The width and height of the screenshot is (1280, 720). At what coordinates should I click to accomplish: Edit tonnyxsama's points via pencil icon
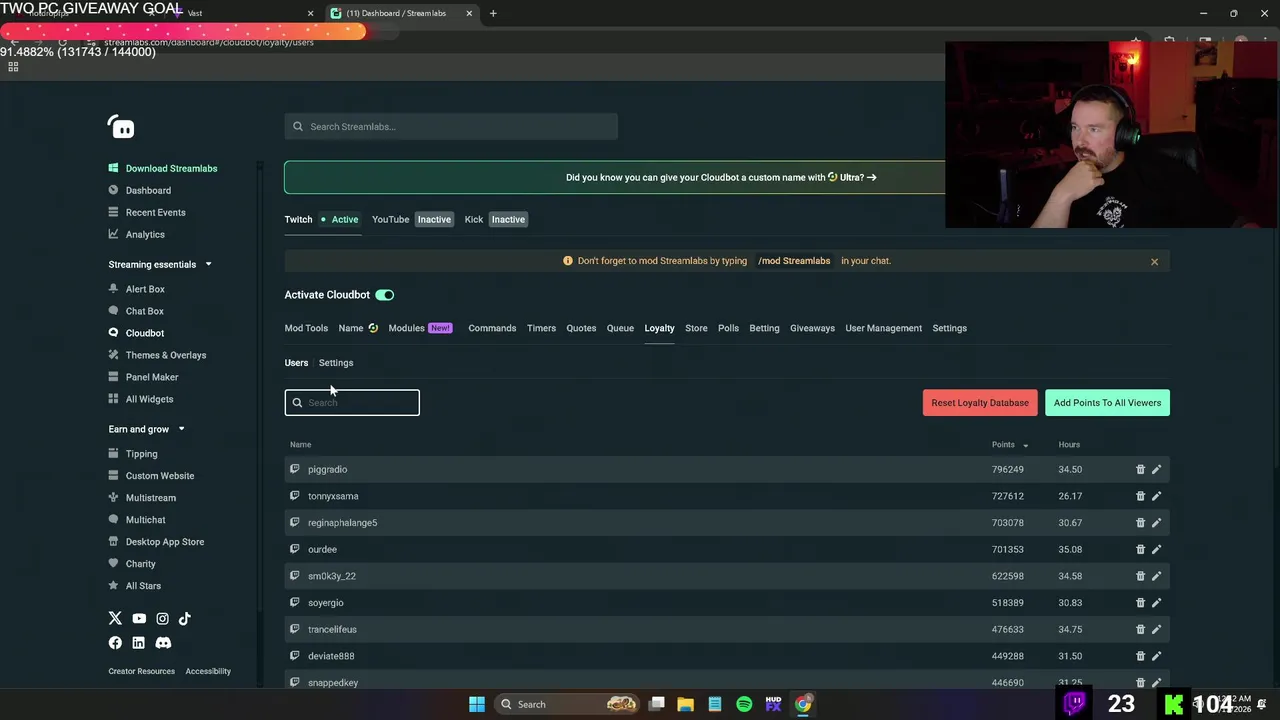pos(1156,496)
